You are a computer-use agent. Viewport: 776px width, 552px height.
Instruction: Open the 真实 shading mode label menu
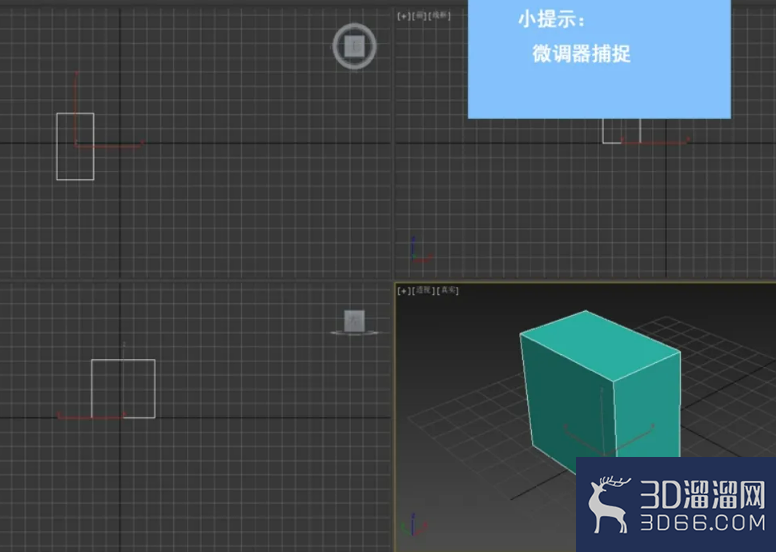click(x=447, y=291)
